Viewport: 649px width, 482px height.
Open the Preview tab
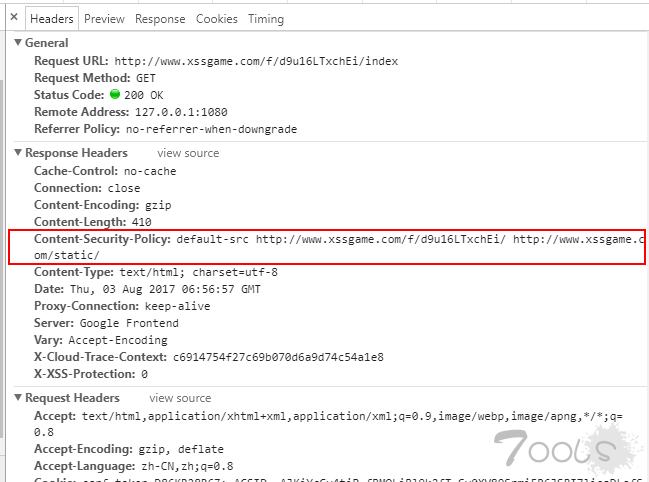(x=104, y=19)
